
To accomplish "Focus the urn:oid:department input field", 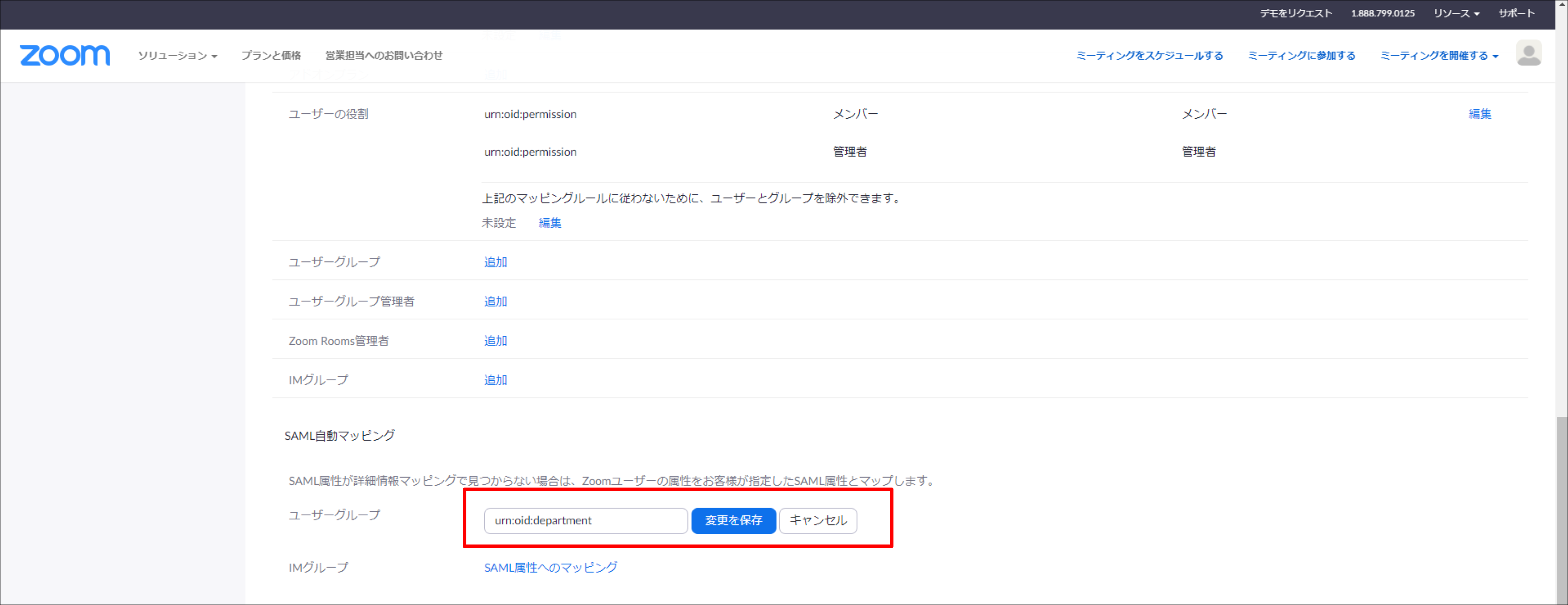I will point(586,520).
